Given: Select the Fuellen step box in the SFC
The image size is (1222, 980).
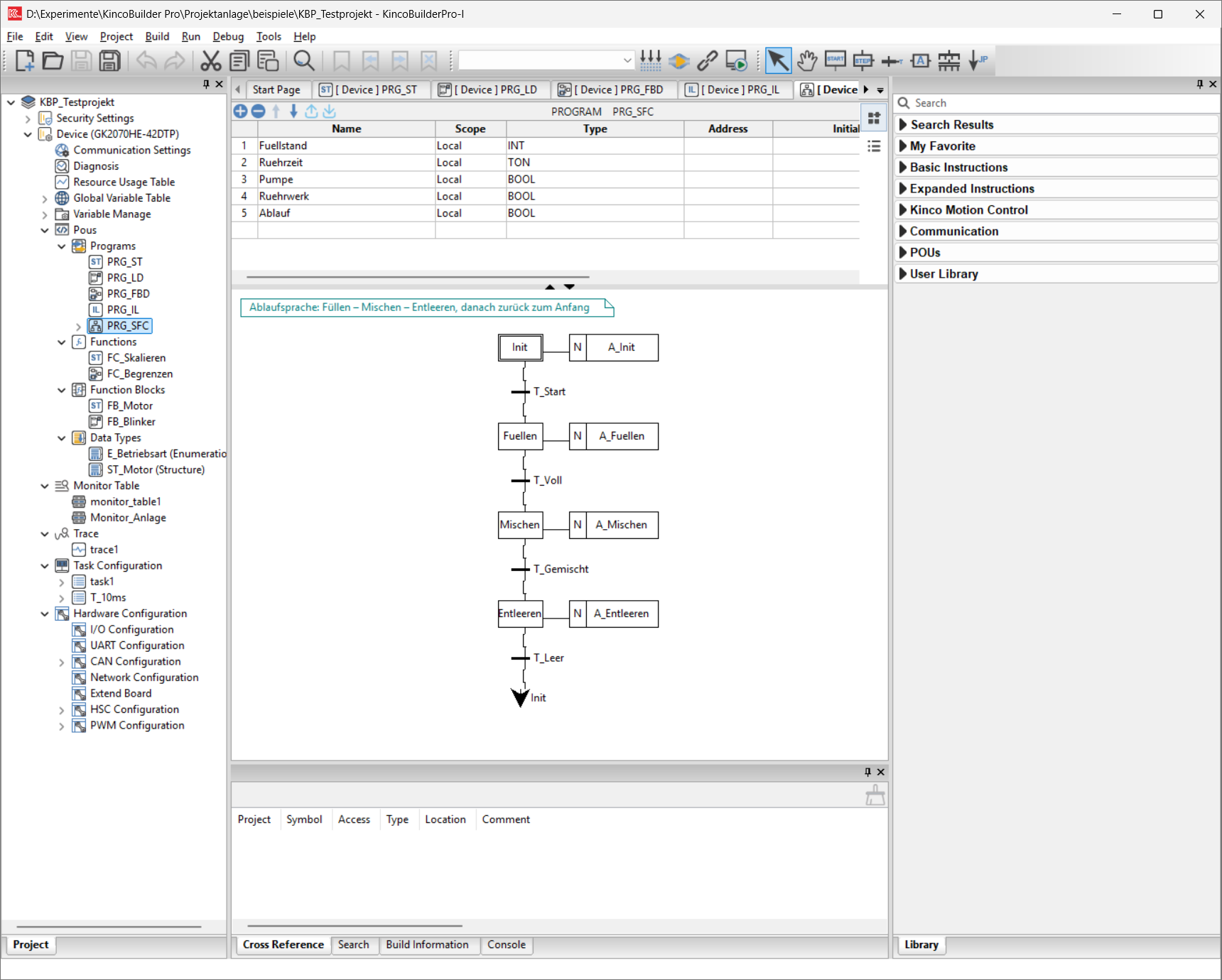Looking at the screenshot, I should click(520, 436).
